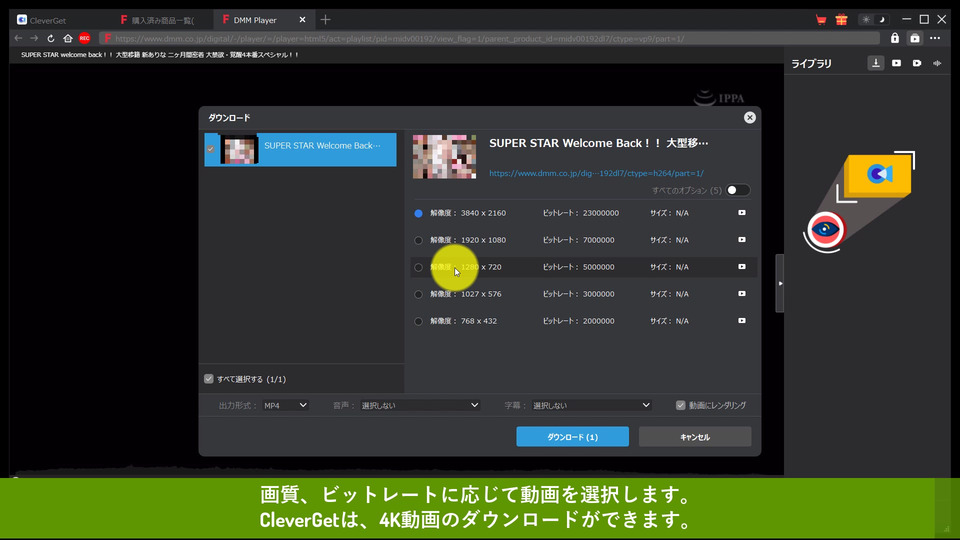The width and height of the screenshot is (960, 540).
Task: Open the dmm.co.jp video link
Action: click(596, 173)
